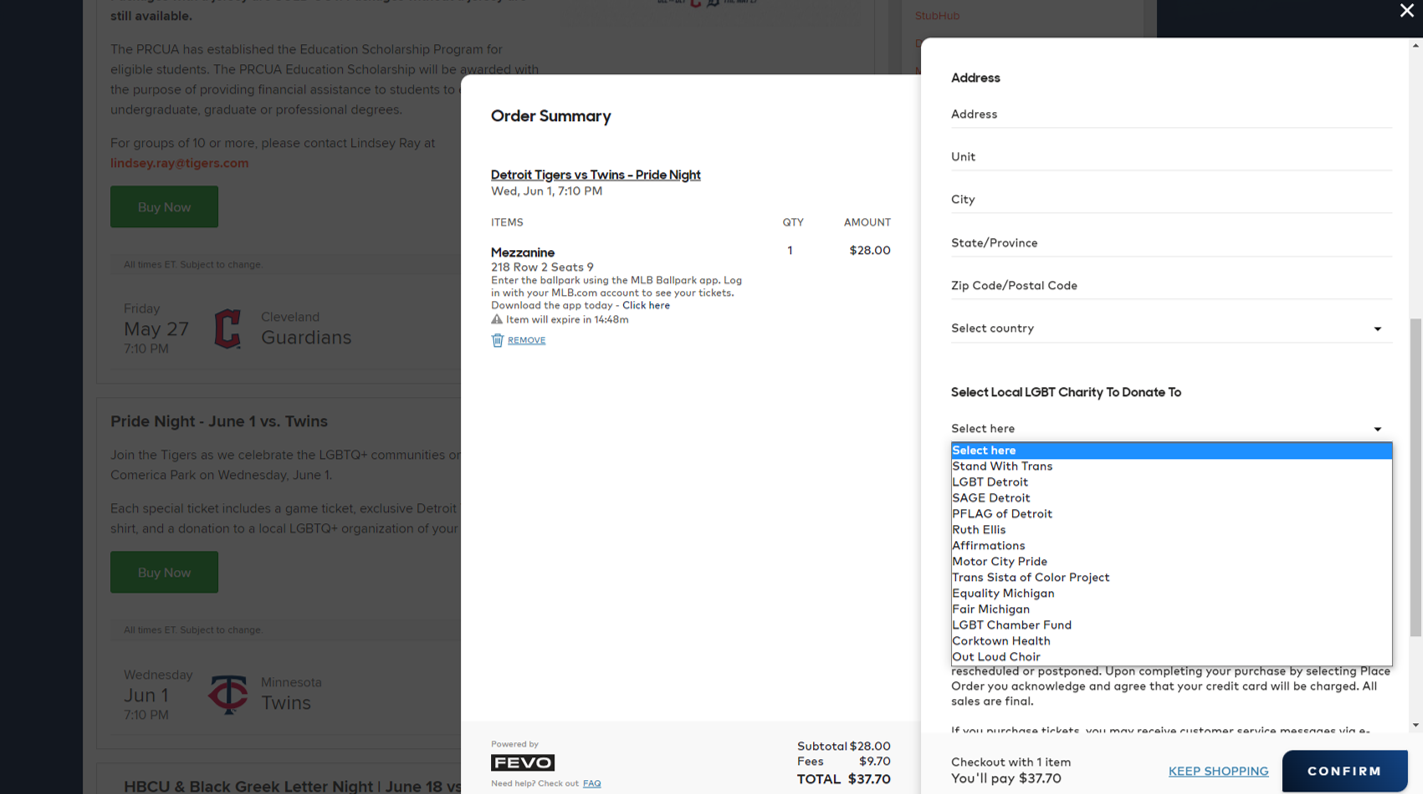1423x794 pixels.
Task: Select Out Loud Choir option
Action: tap(996, 657)
